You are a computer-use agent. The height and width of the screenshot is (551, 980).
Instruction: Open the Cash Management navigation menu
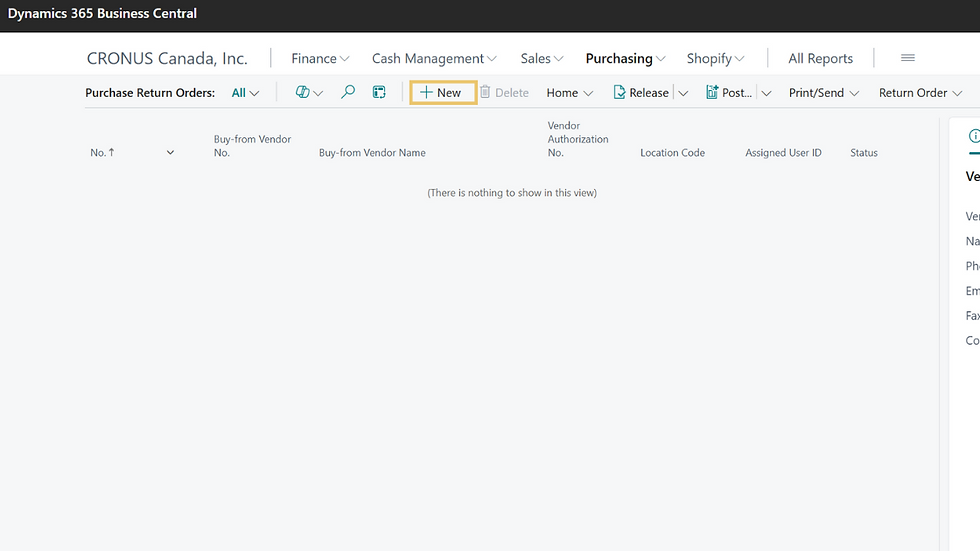click(x=434, y=58)
